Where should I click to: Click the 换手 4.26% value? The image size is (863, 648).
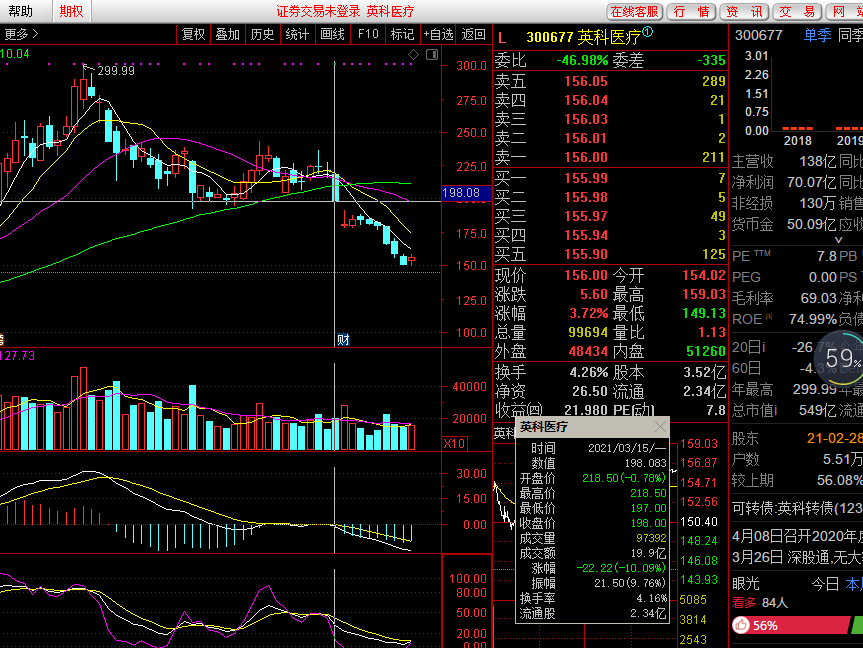588,373
